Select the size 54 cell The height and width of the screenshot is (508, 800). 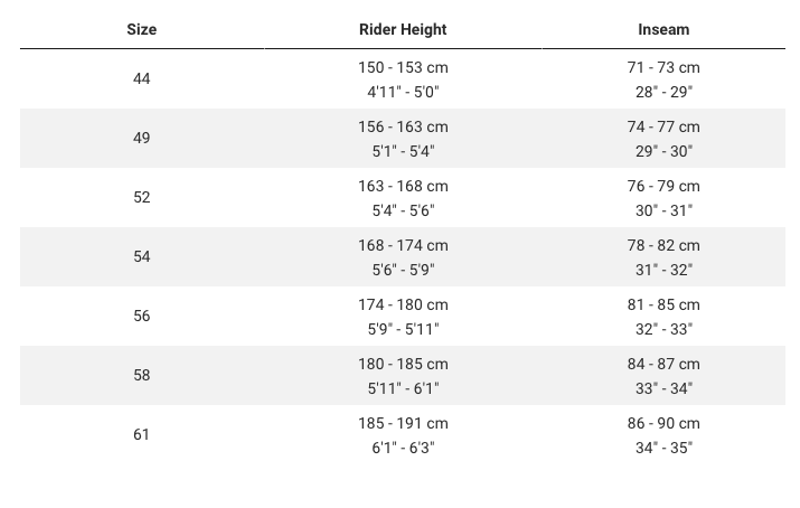point(142,256)
